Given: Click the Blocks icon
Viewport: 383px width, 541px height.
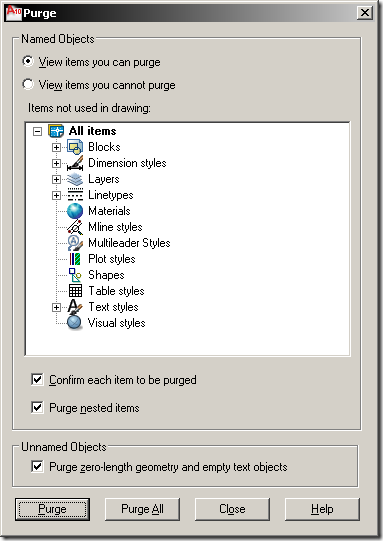Looking at the screenshot, I should point(75,147).
